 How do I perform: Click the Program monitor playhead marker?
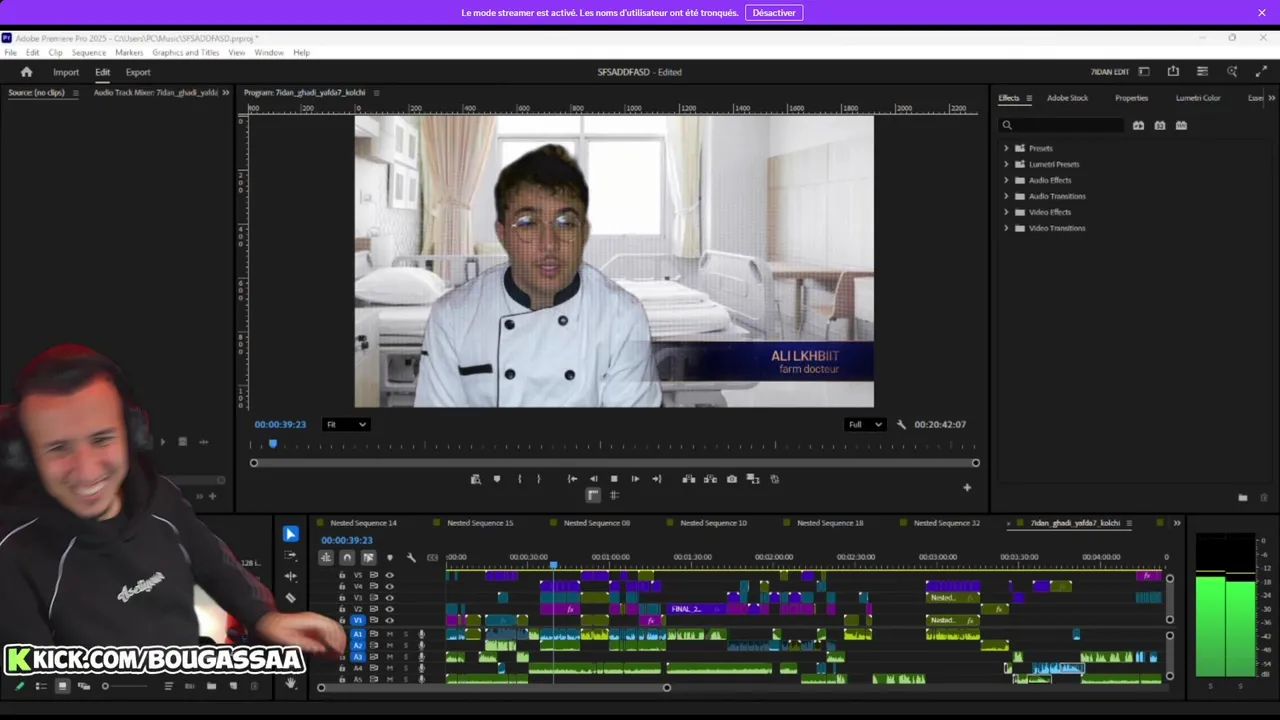point(272,443)
